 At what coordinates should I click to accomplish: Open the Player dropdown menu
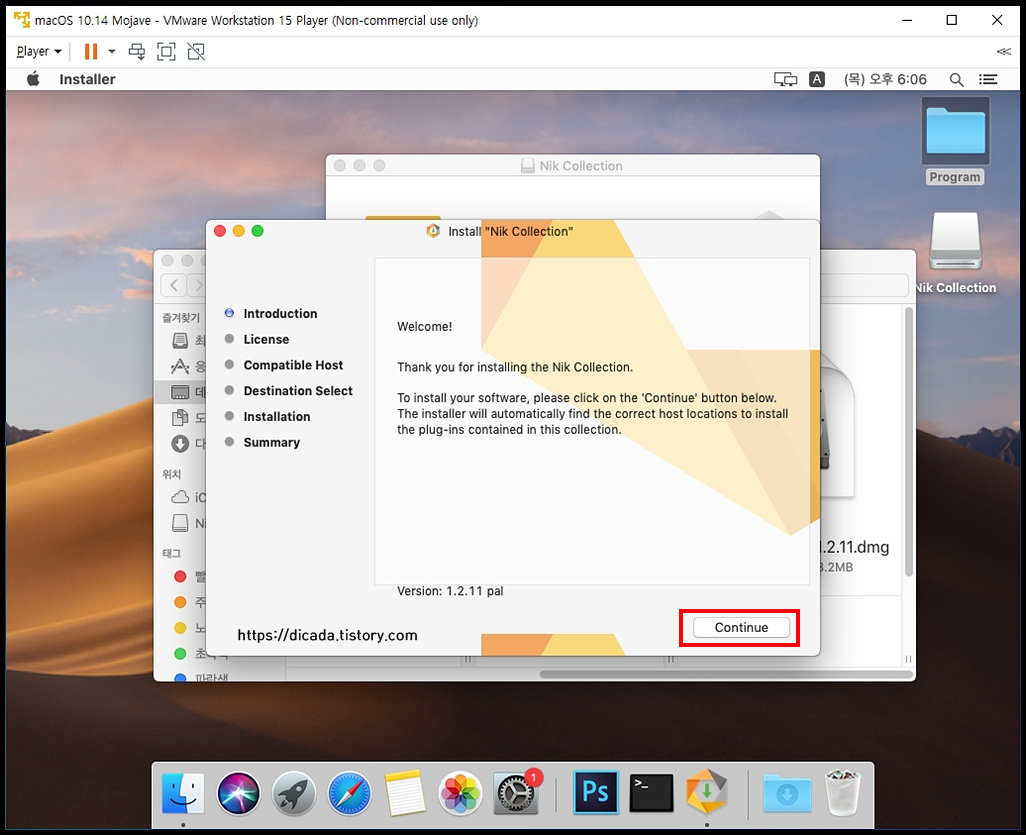[39, 51]
